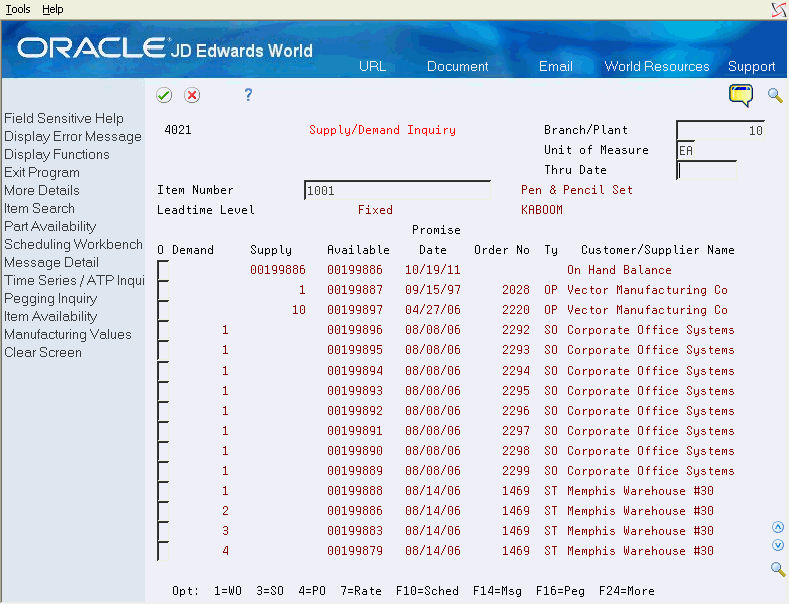789x604 pixels.
Task: Click F10=Sched function key label
Action: click(427, 591)
